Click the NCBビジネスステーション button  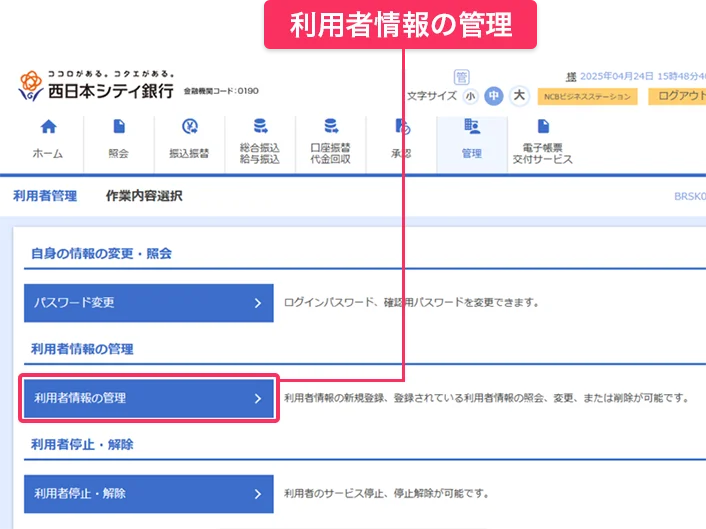coord(587,97)
